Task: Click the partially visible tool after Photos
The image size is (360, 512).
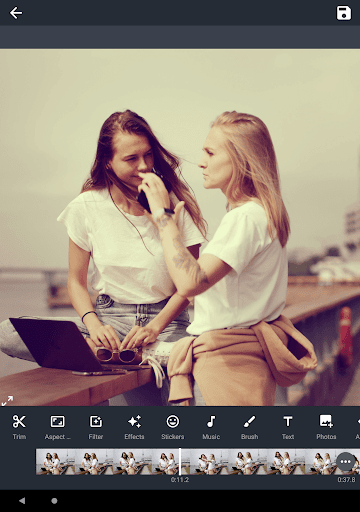Action: coord(357,427)
